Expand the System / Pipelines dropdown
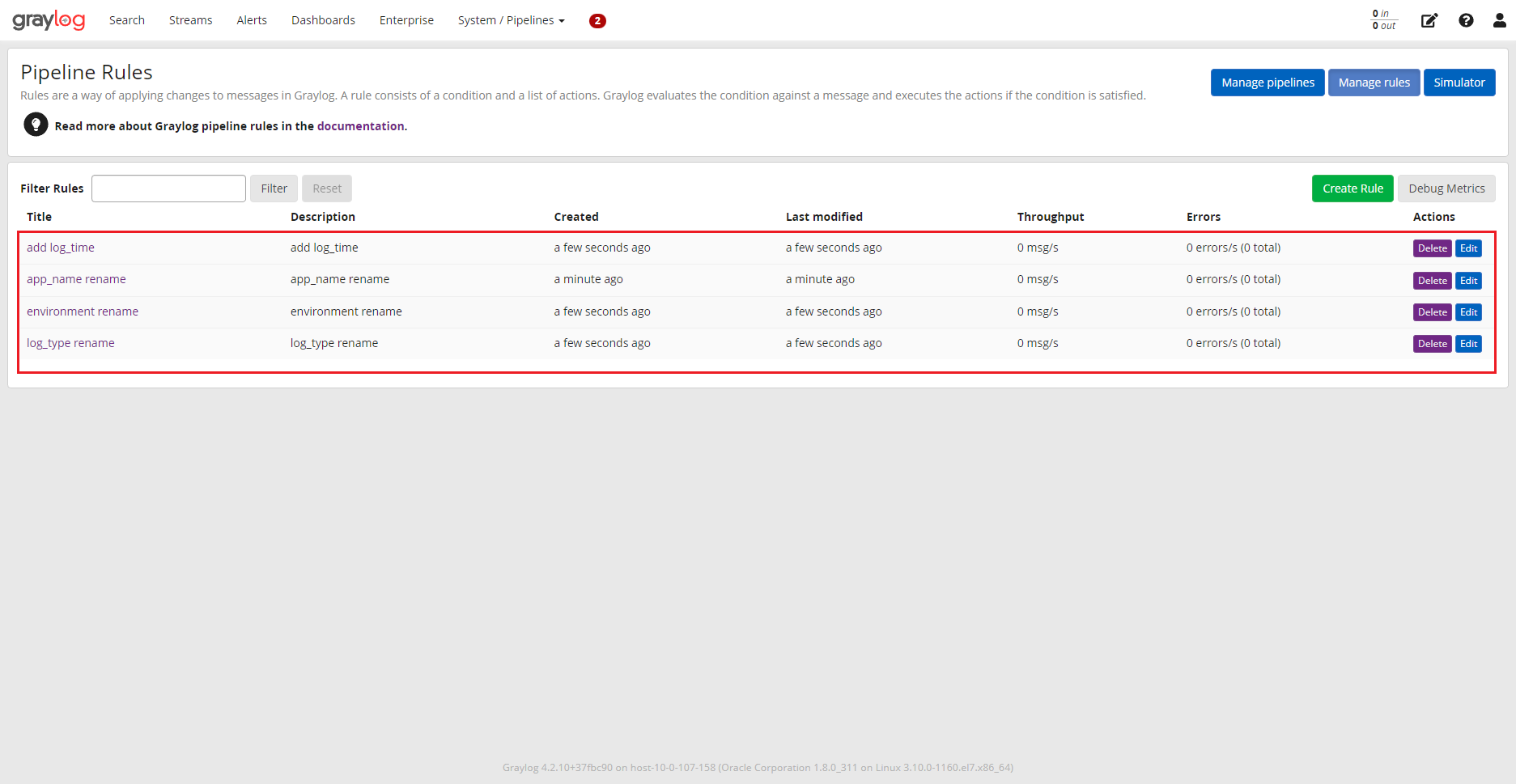The image size is (1516, 784). coord(511,19)
